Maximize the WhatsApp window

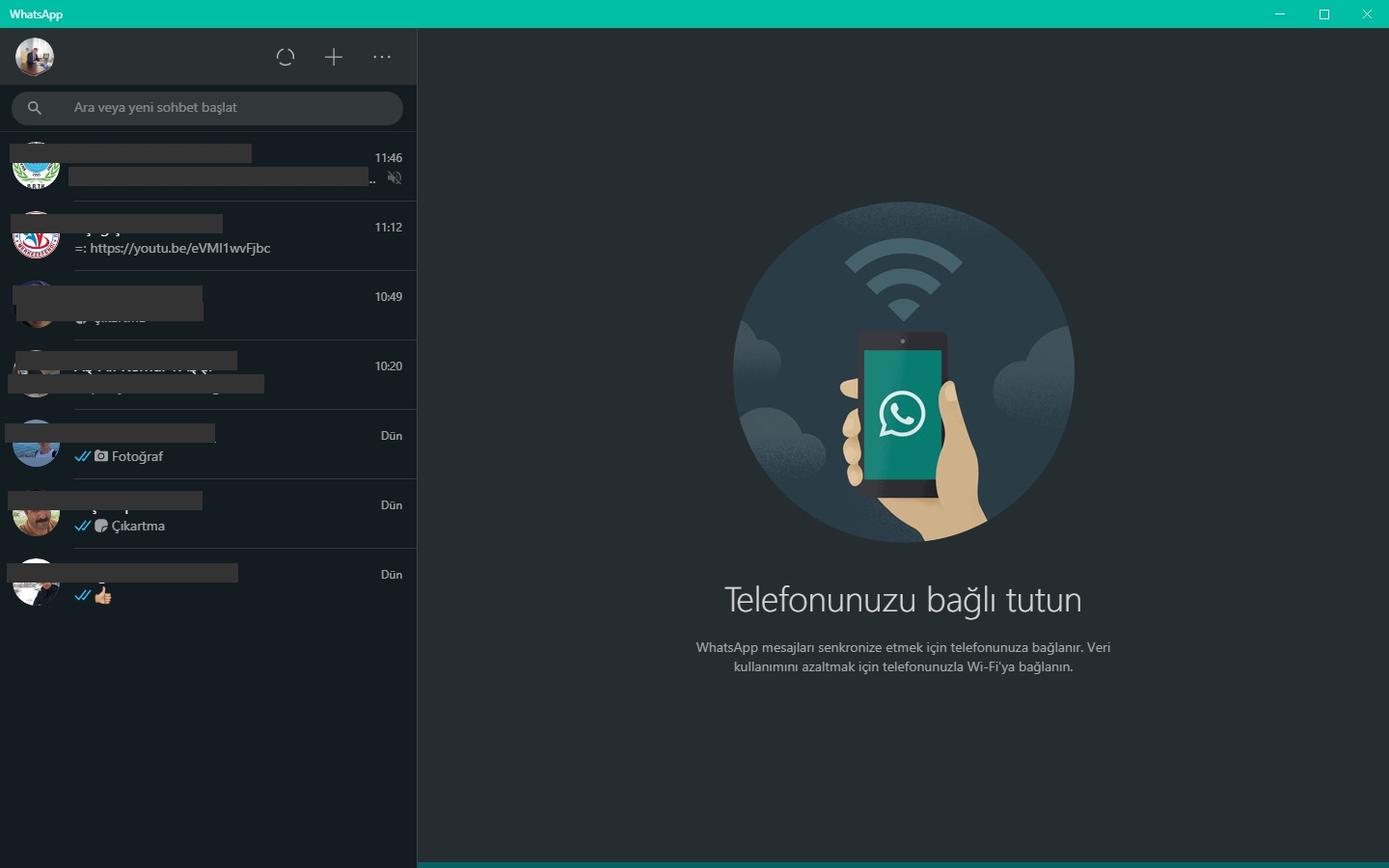(x=1324, y=14)
